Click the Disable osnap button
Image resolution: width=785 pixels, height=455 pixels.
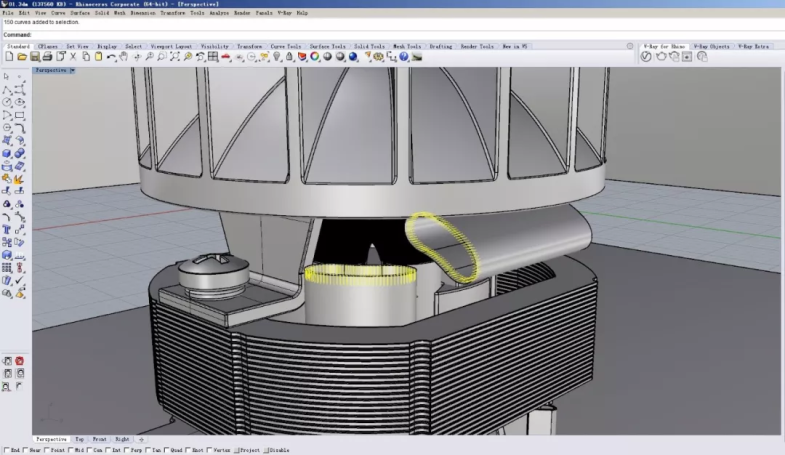click(x=276, y=451)
